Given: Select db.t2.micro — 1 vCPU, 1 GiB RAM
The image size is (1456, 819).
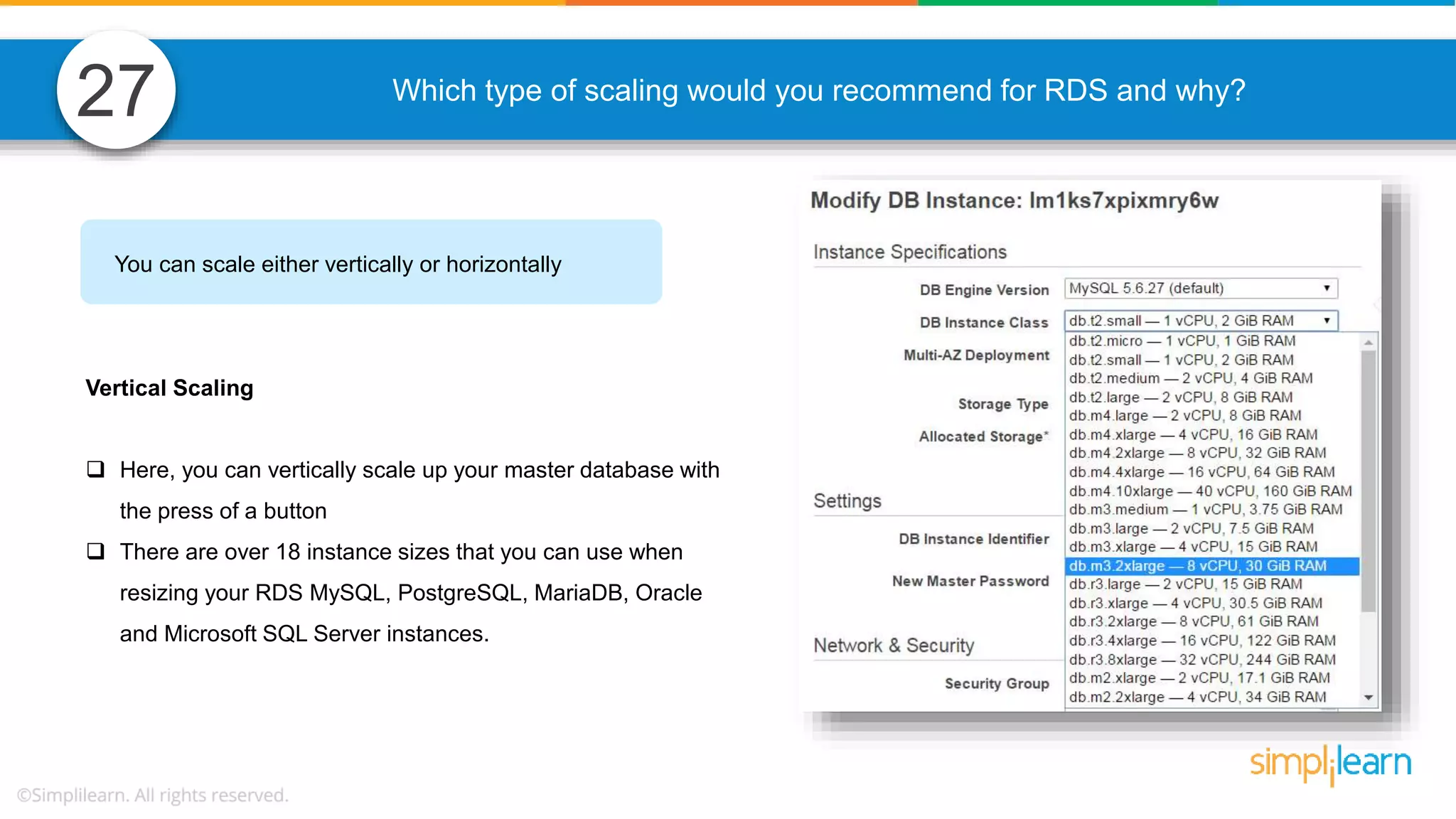Looking at the screenshot, I should [1212, 341].
